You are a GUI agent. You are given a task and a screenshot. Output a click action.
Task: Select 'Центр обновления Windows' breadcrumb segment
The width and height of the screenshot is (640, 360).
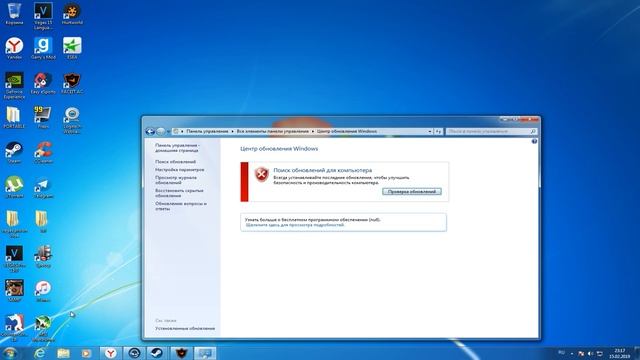pos(347,131)
